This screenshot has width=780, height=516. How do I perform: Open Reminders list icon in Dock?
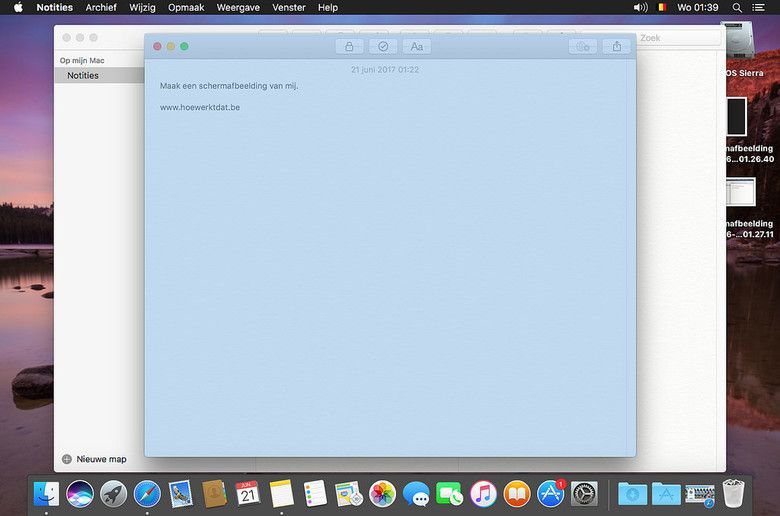pyautogui.click(x=315, y=494)
